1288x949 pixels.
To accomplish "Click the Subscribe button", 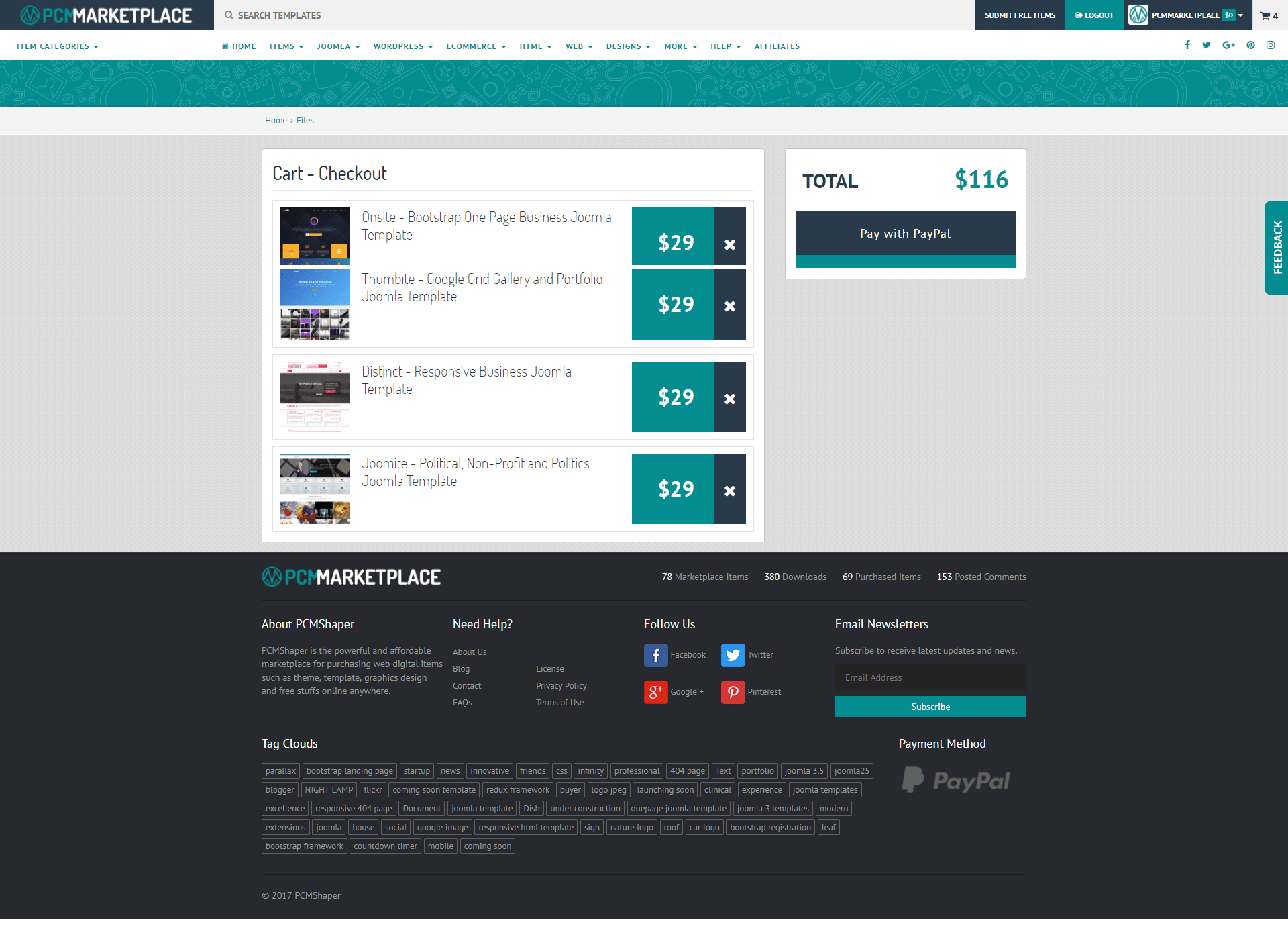I will pos(930,707).
